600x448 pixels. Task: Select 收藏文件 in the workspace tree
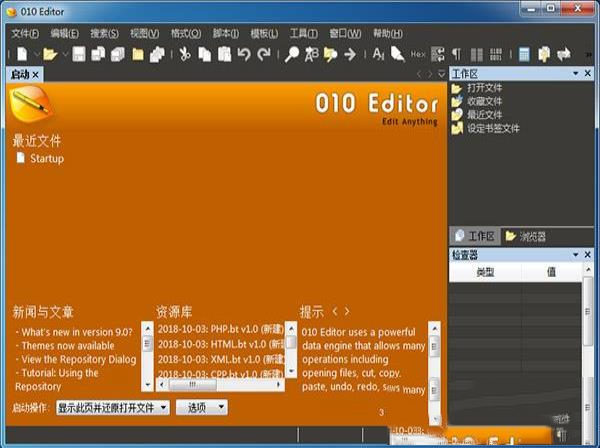coord(483,101)
